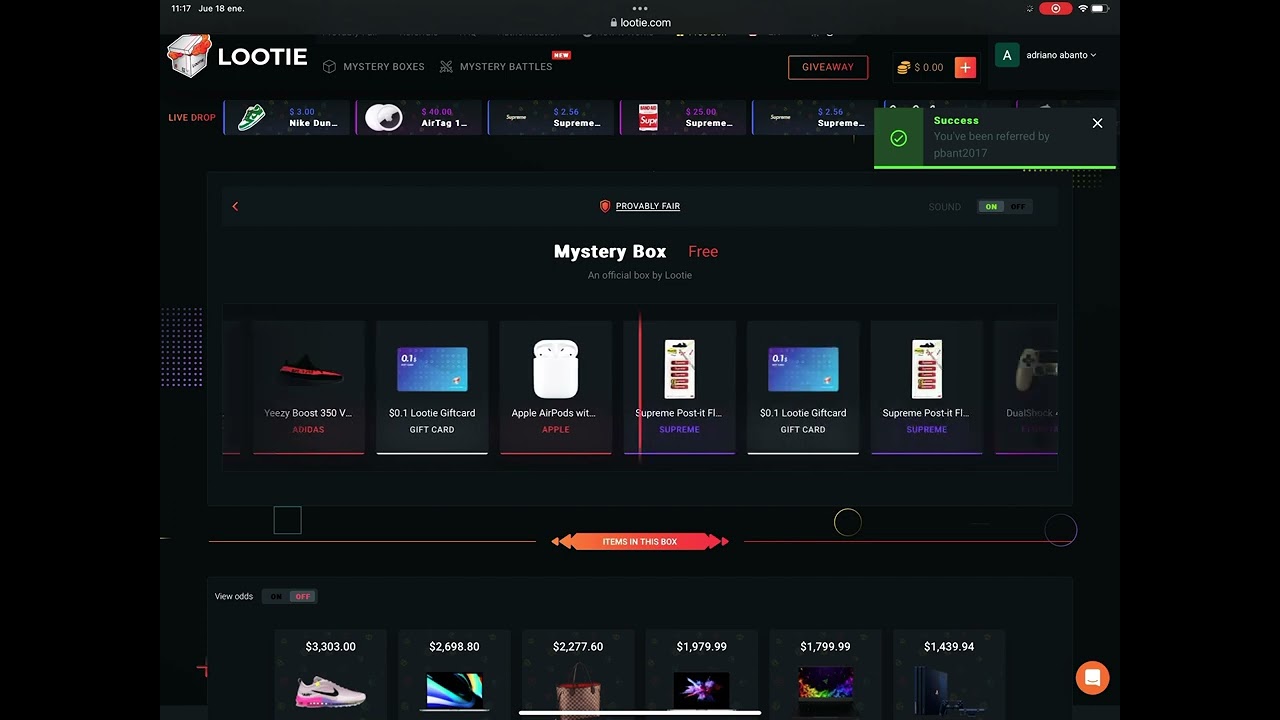Open the Mystery Boxes menu
This screenshot has width=1280, height=720.
pos(373,66)
